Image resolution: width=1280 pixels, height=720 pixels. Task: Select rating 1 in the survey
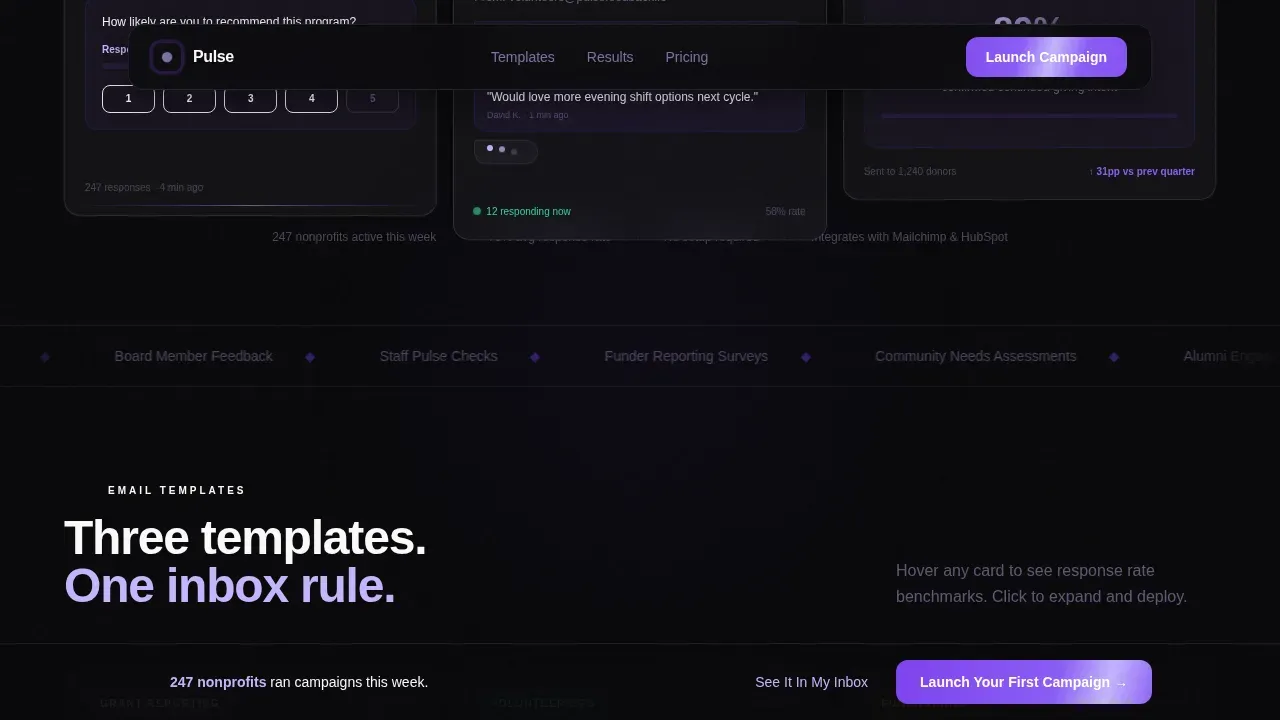point(128,99)
